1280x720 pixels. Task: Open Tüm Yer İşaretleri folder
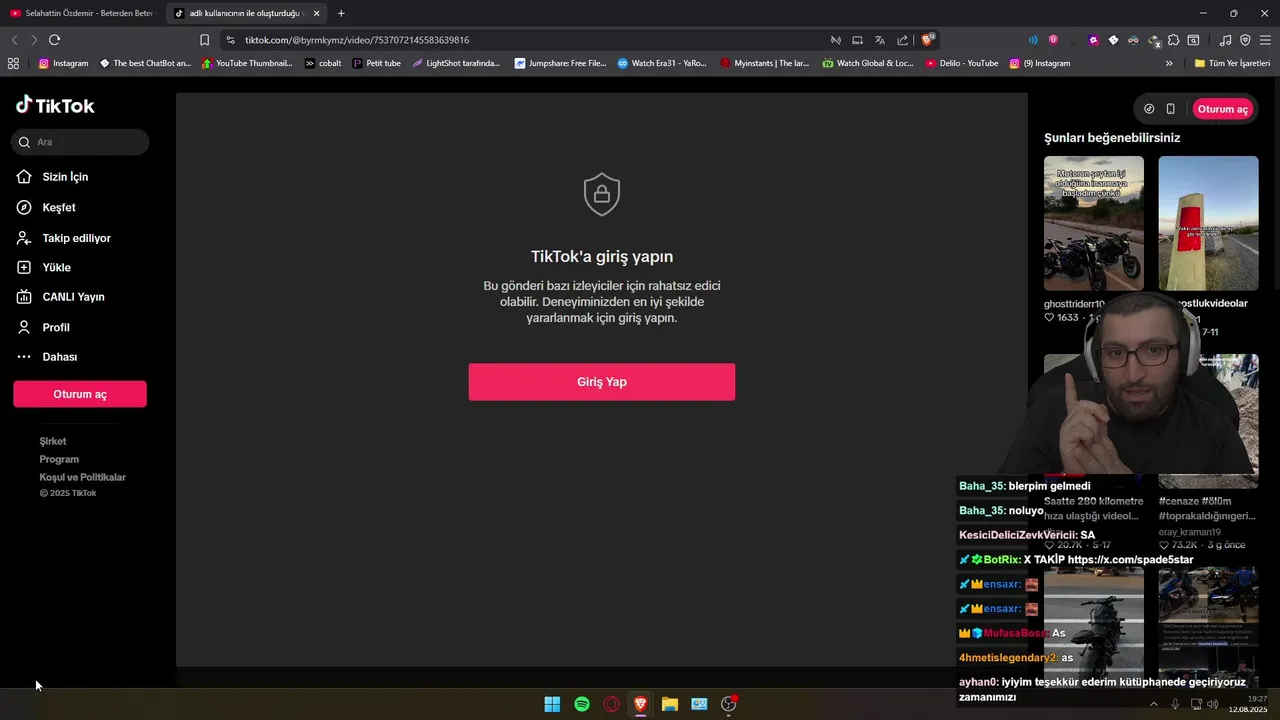(1232, 63)
